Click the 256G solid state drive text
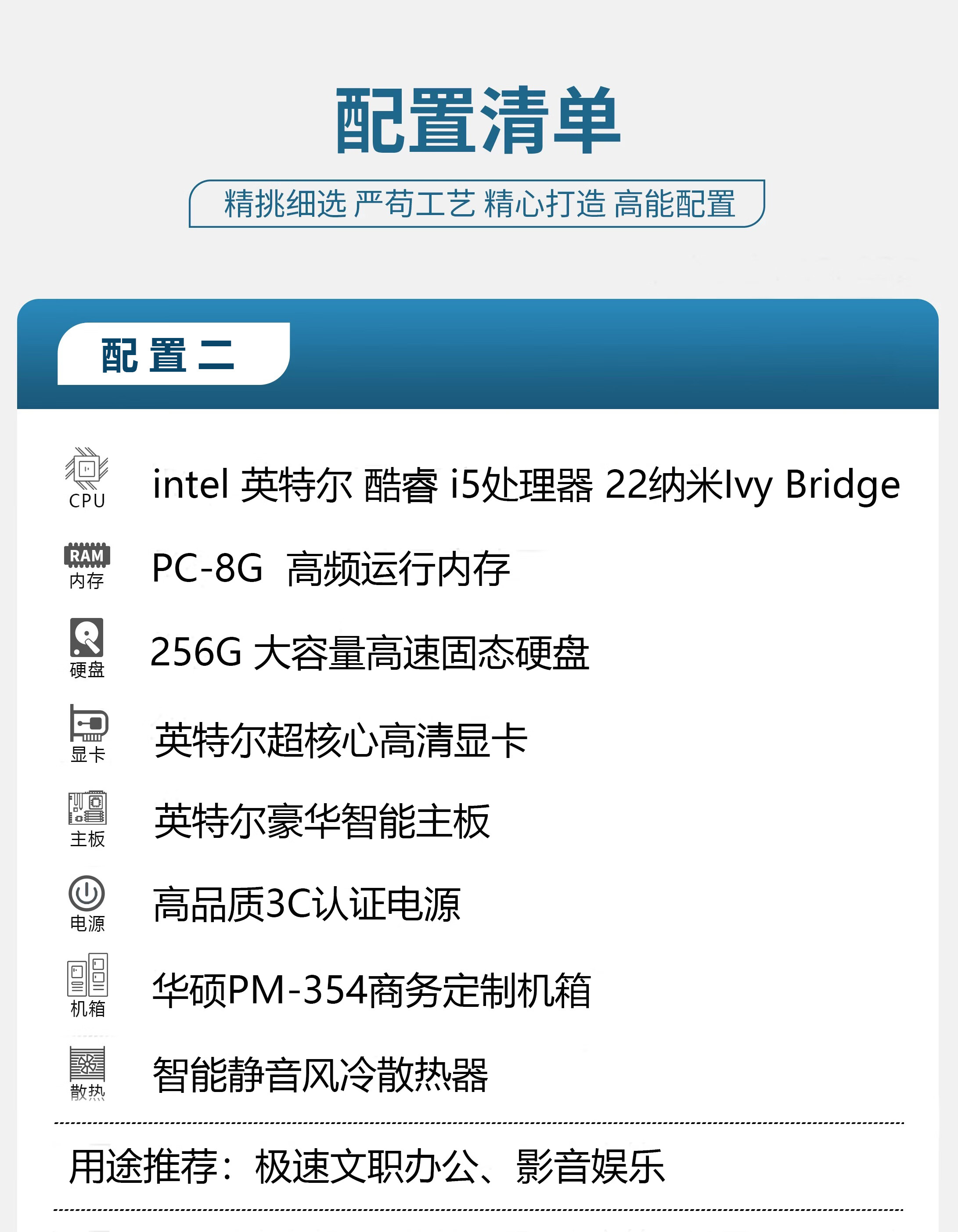The width and height of the screenshot is (958, 1232). (x=370, y=653)
